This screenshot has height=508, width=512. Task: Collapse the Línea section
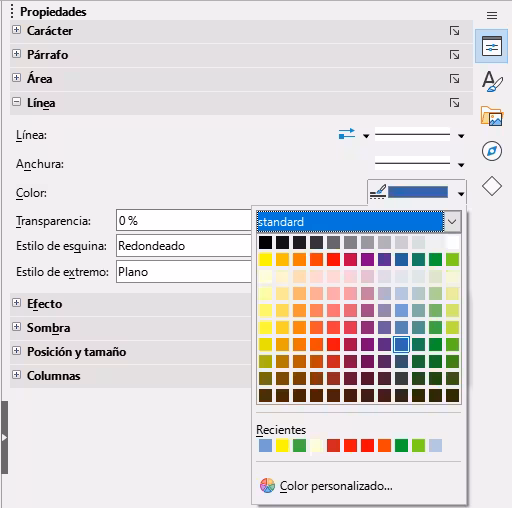tap(16, 102)
